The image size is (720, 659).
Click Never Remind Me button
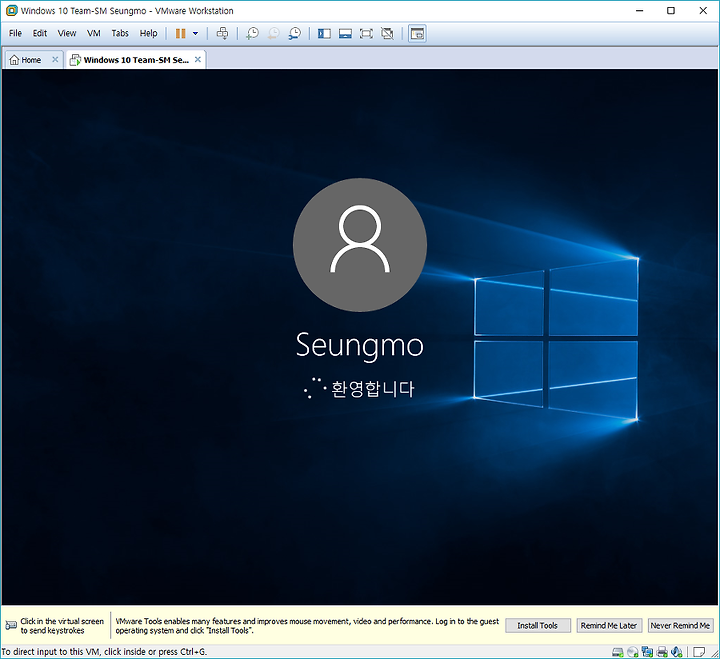coord(680,625)
